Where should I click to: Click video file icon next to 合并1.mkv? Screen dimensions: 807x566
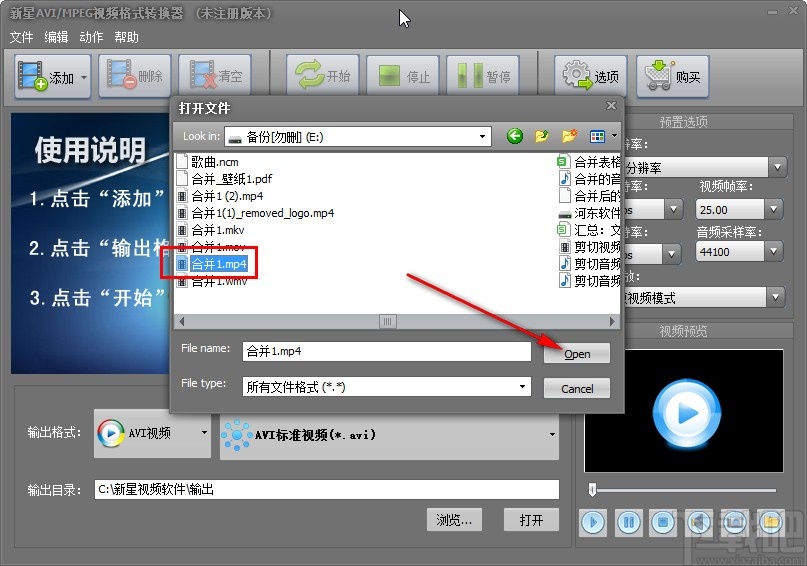182,230
